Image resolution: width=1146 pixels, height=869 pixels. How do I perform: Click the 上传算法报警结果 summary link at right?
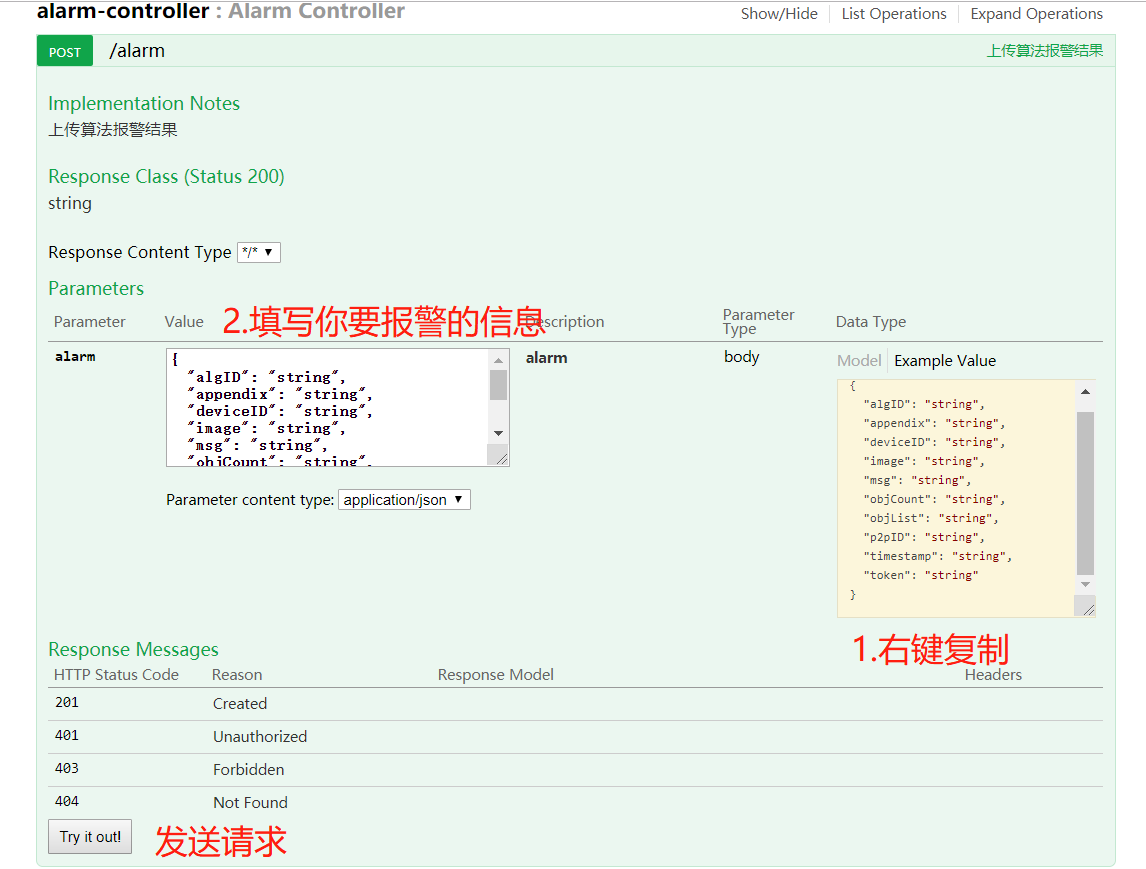pyautogui.click(x=1045, y=50)
